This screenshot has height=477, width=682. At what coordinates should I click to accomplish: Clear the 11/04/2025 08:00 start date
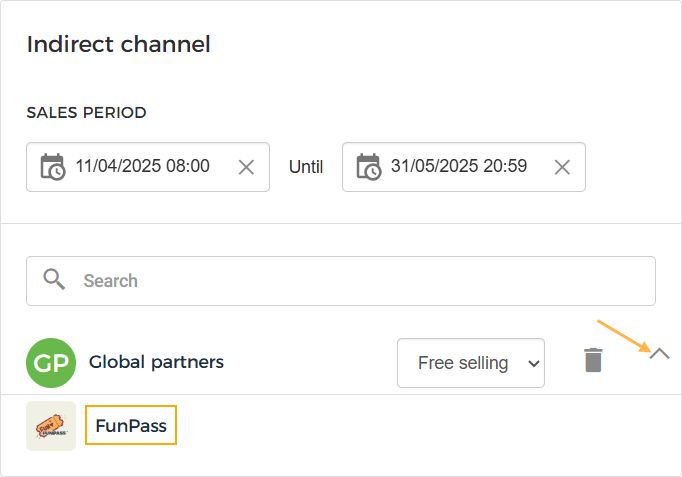click(x=246, y=167)
